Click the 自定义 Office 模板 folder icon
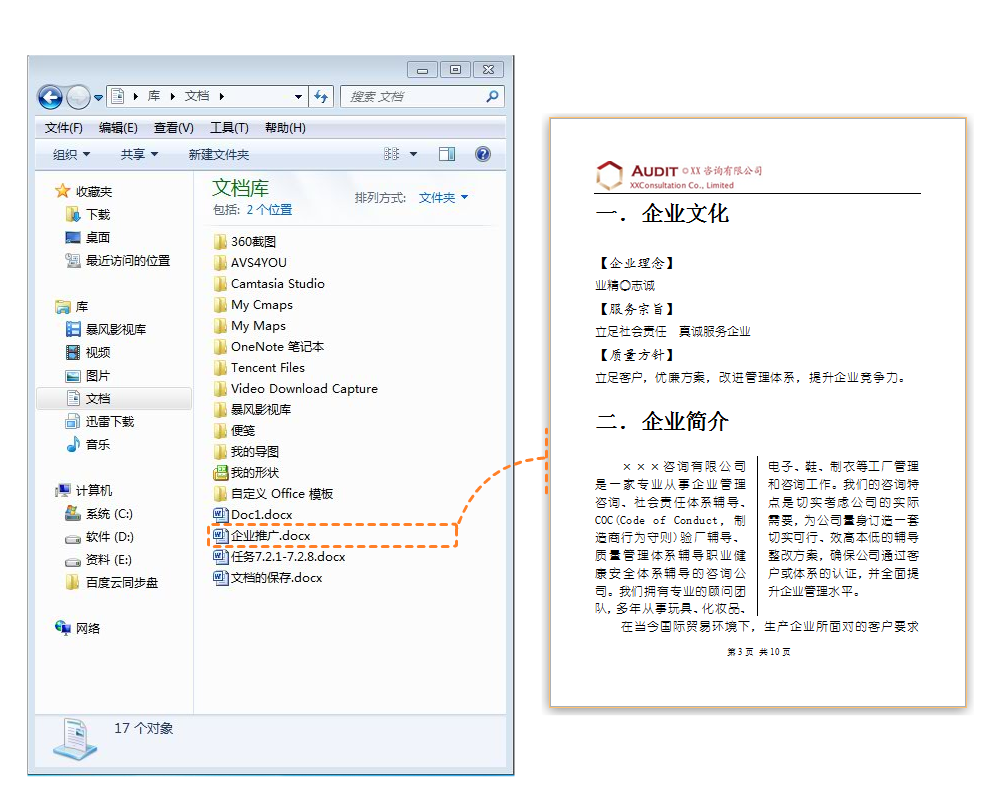Image resolution: width=1000 pixels, height=800 pixels. click(220, 494)
